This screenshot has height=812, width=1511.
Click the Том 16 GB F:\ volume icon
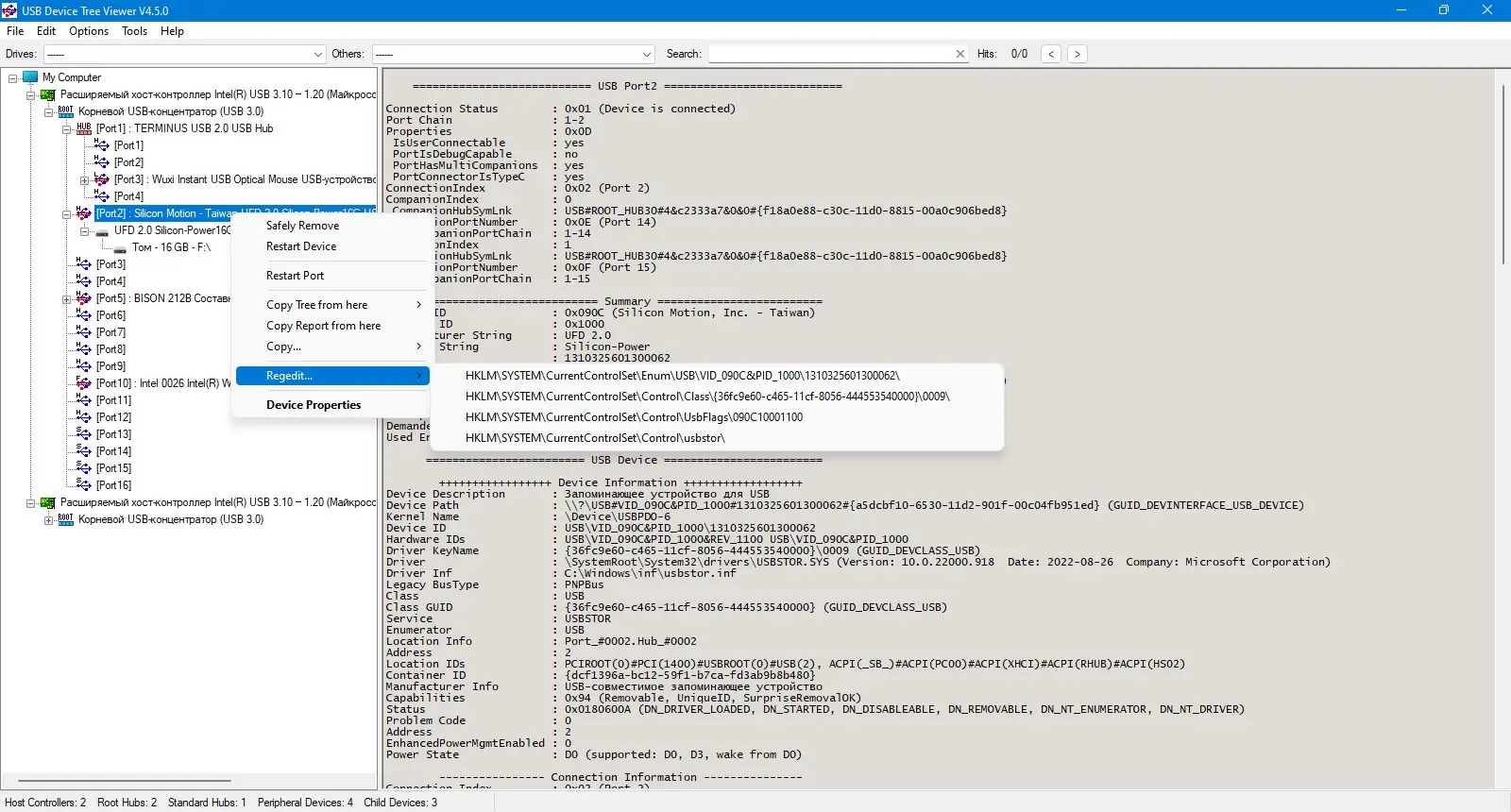(x=120, y=248)
